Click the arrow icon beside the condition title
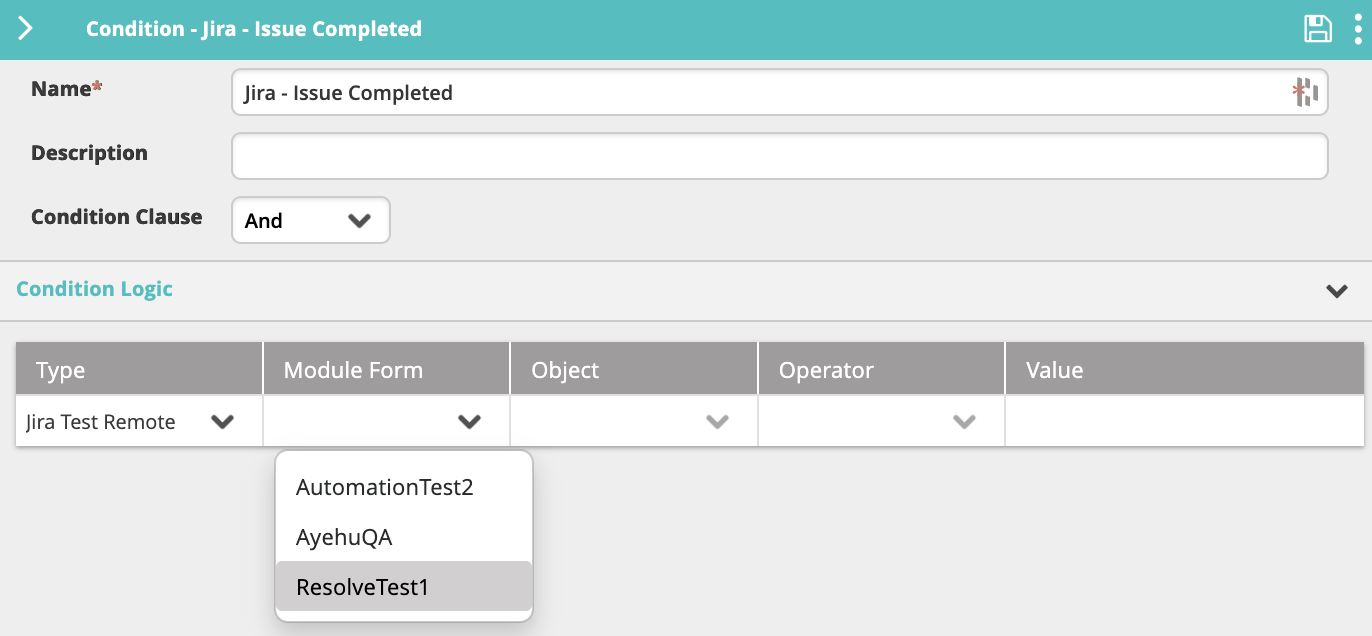Image resolution: width=1372 pixels, height=636 pixels. coord(26,29)
